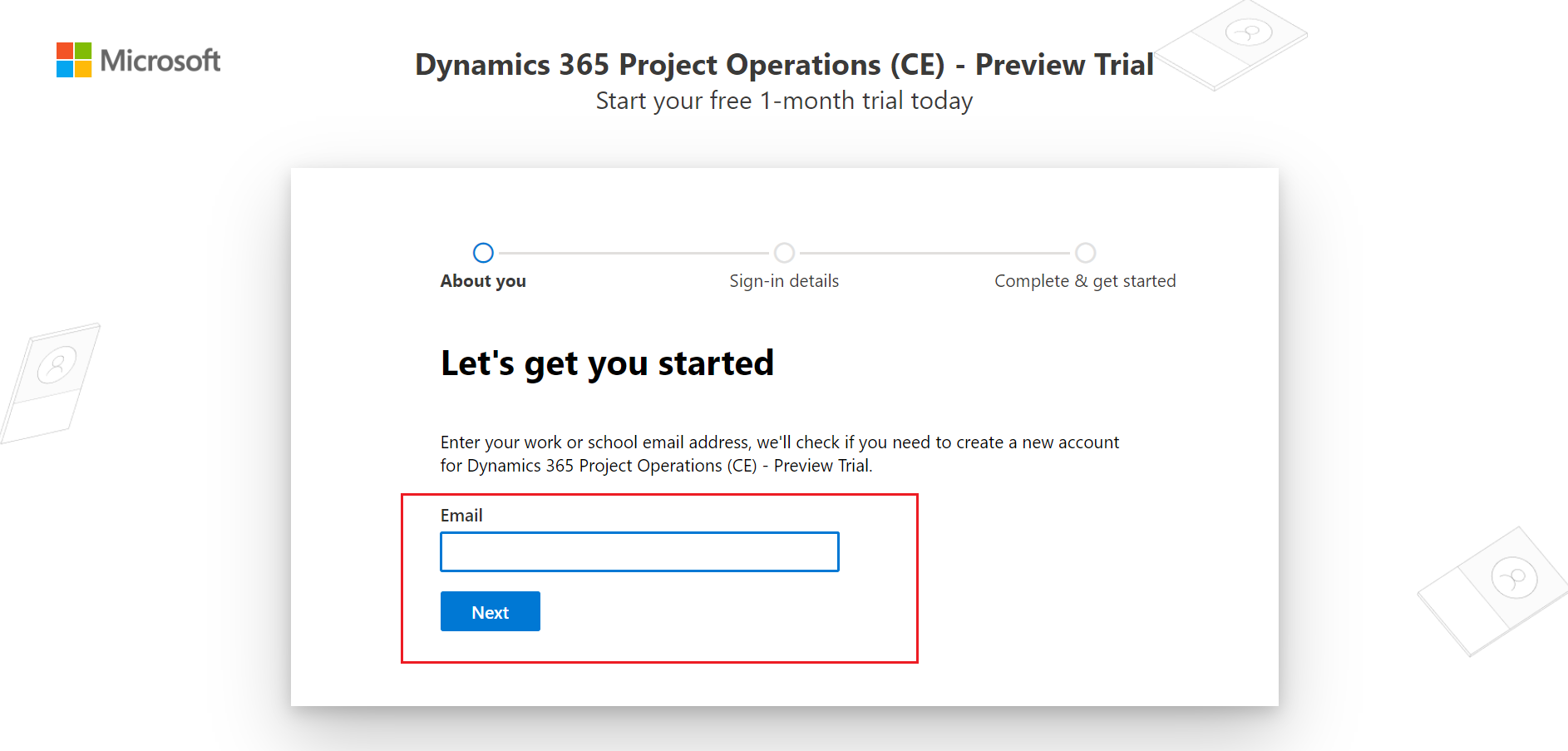The width and height of the screenshot is (1568, 751).
Task: Click the Microsoft four-square logo
Action: pos(74,60)
